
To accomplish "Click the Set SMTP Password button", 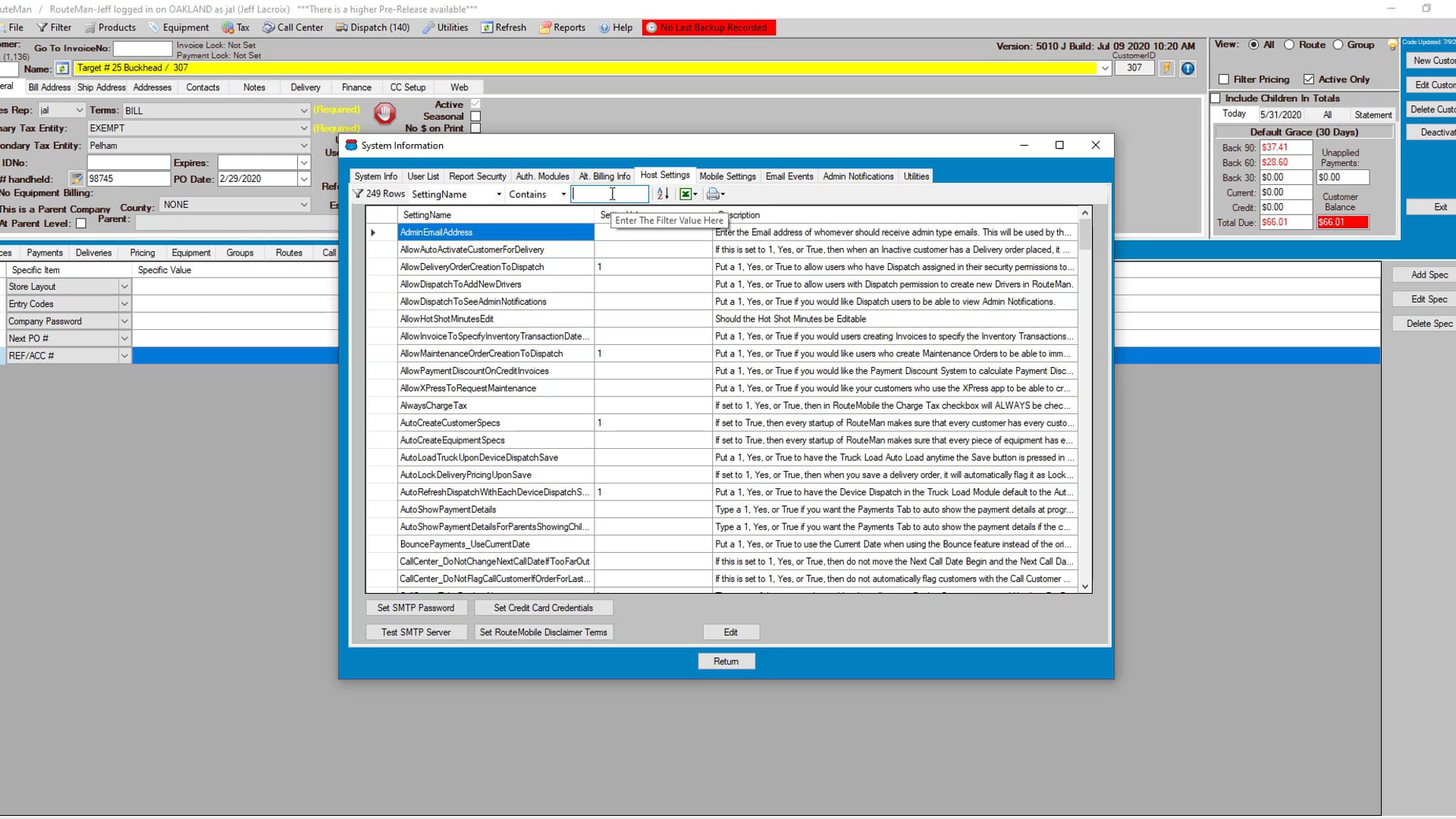I will pyautogui.click(x=416, y=607).
